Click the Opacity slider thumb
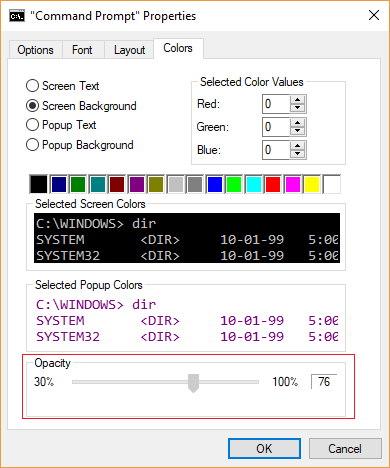Image resolution: width=390 pixels, height=468 pixels. (x=193, y=383)
